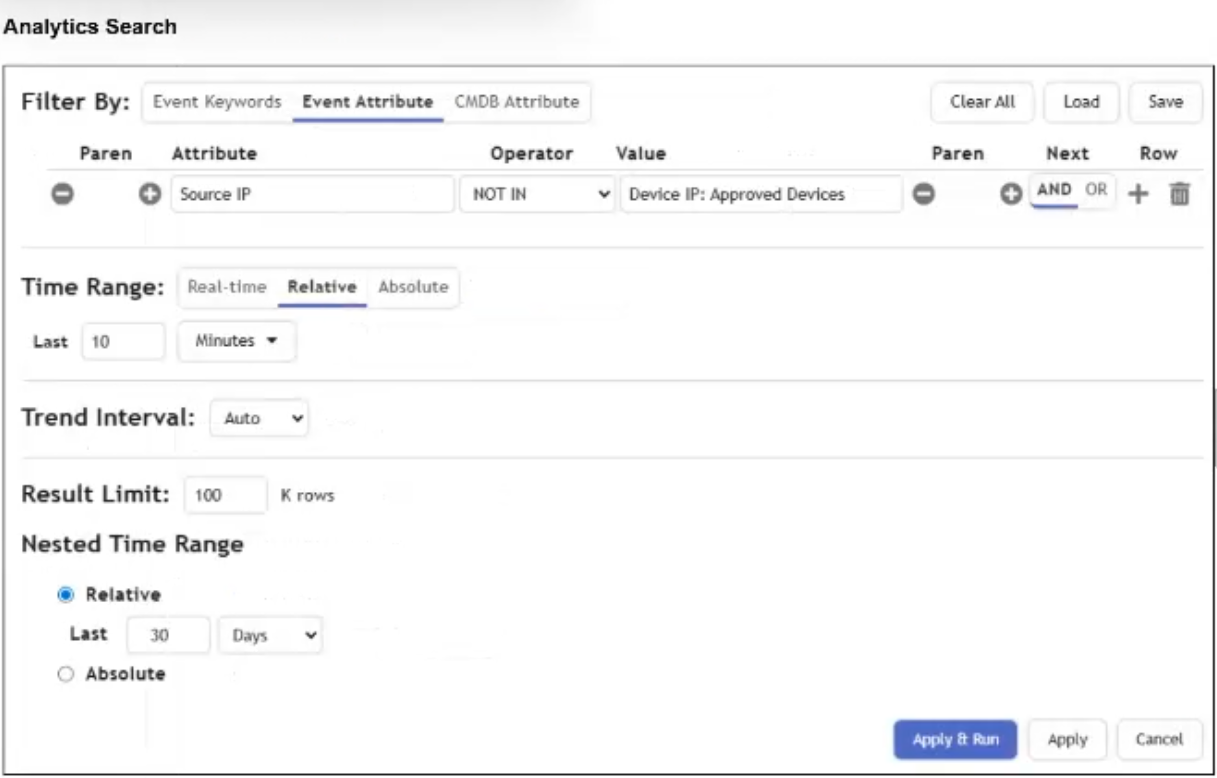Add a new filter row with plus icon
The image size is (1217, 778).
coord(1138,195)
